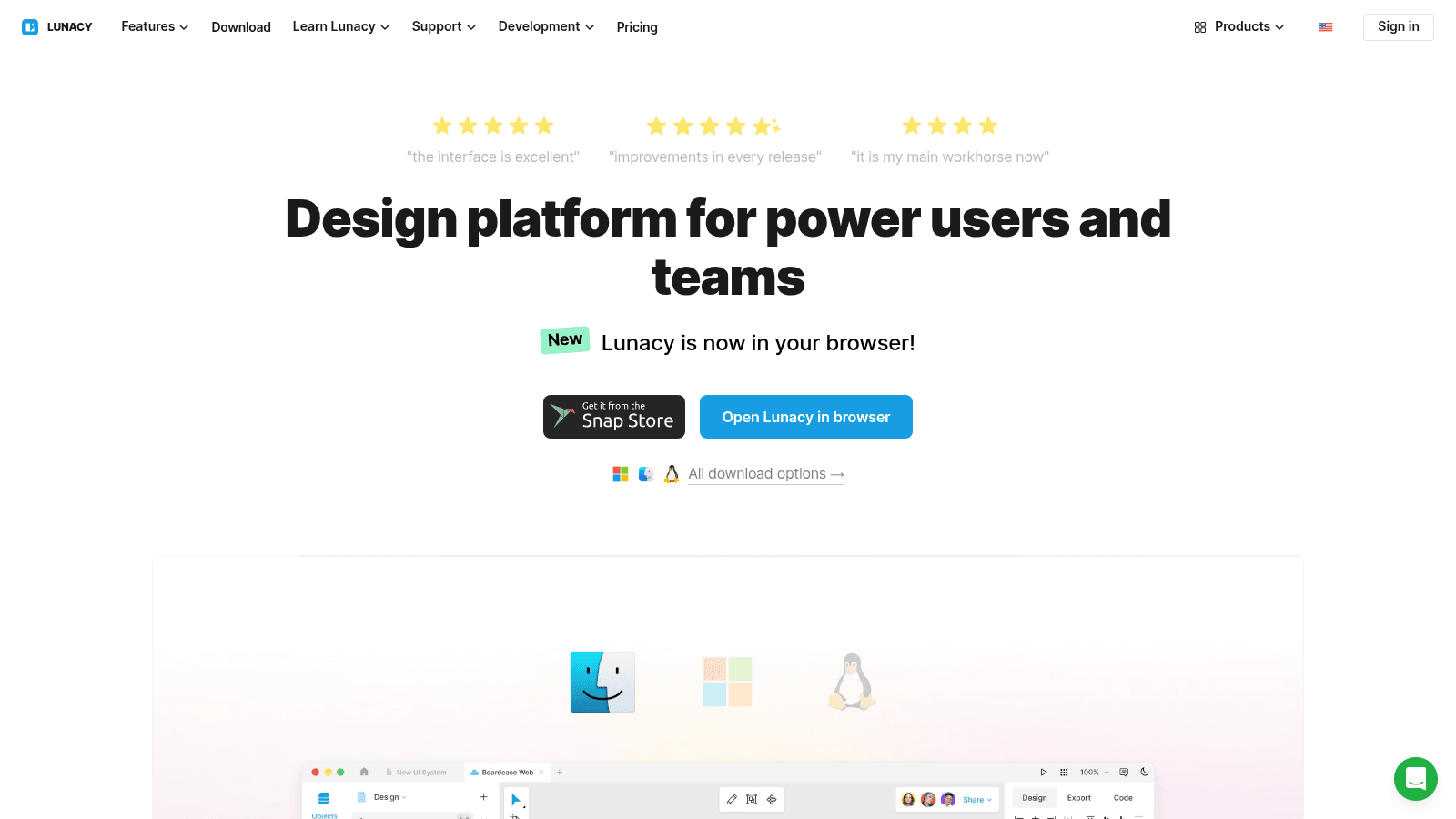This screenshot has width=1456, height=819.
Task: Click "it is my main workhorse now" review
Action: pos(950,157)
